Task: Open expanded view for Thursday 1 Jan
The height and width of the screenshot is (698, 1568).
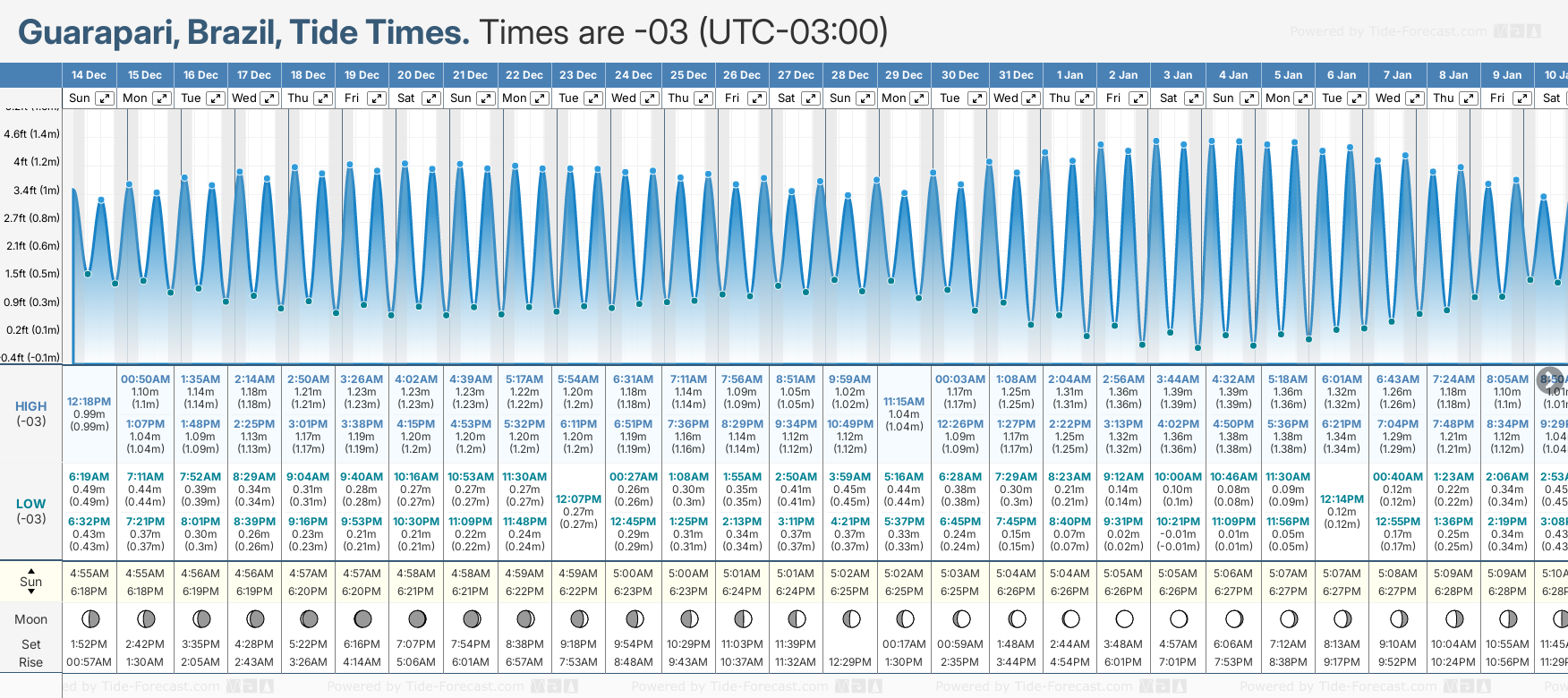Action: tap(1084, 98)
